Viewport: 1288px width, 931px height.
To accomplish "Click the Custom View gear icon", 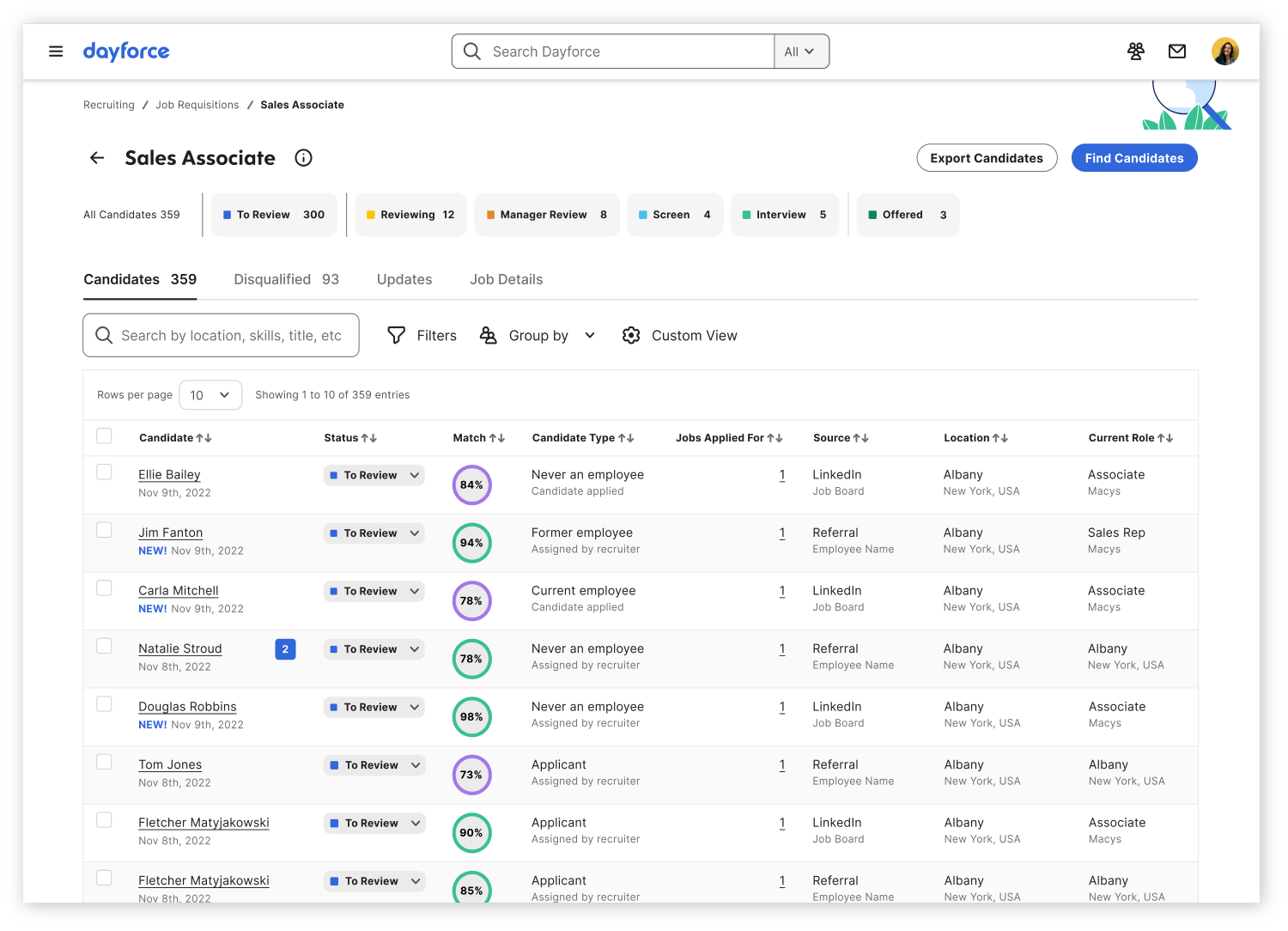I will pyautogui.click(x=631, y=336).
